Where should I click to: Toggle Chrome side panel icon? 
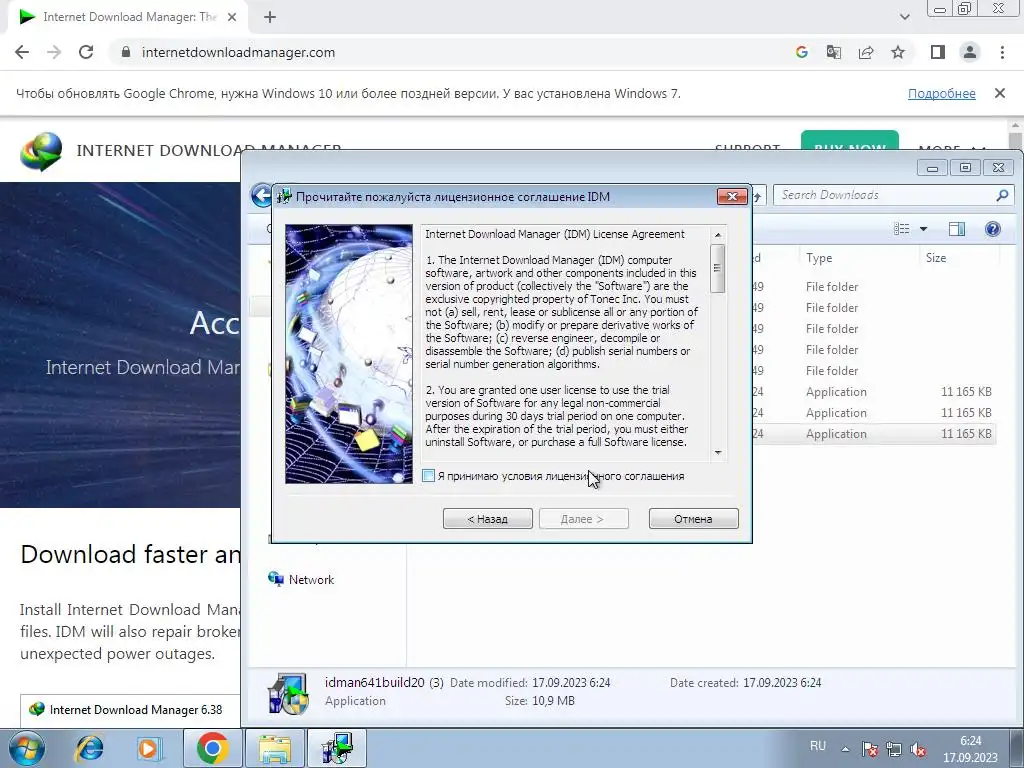pos(937,52)
